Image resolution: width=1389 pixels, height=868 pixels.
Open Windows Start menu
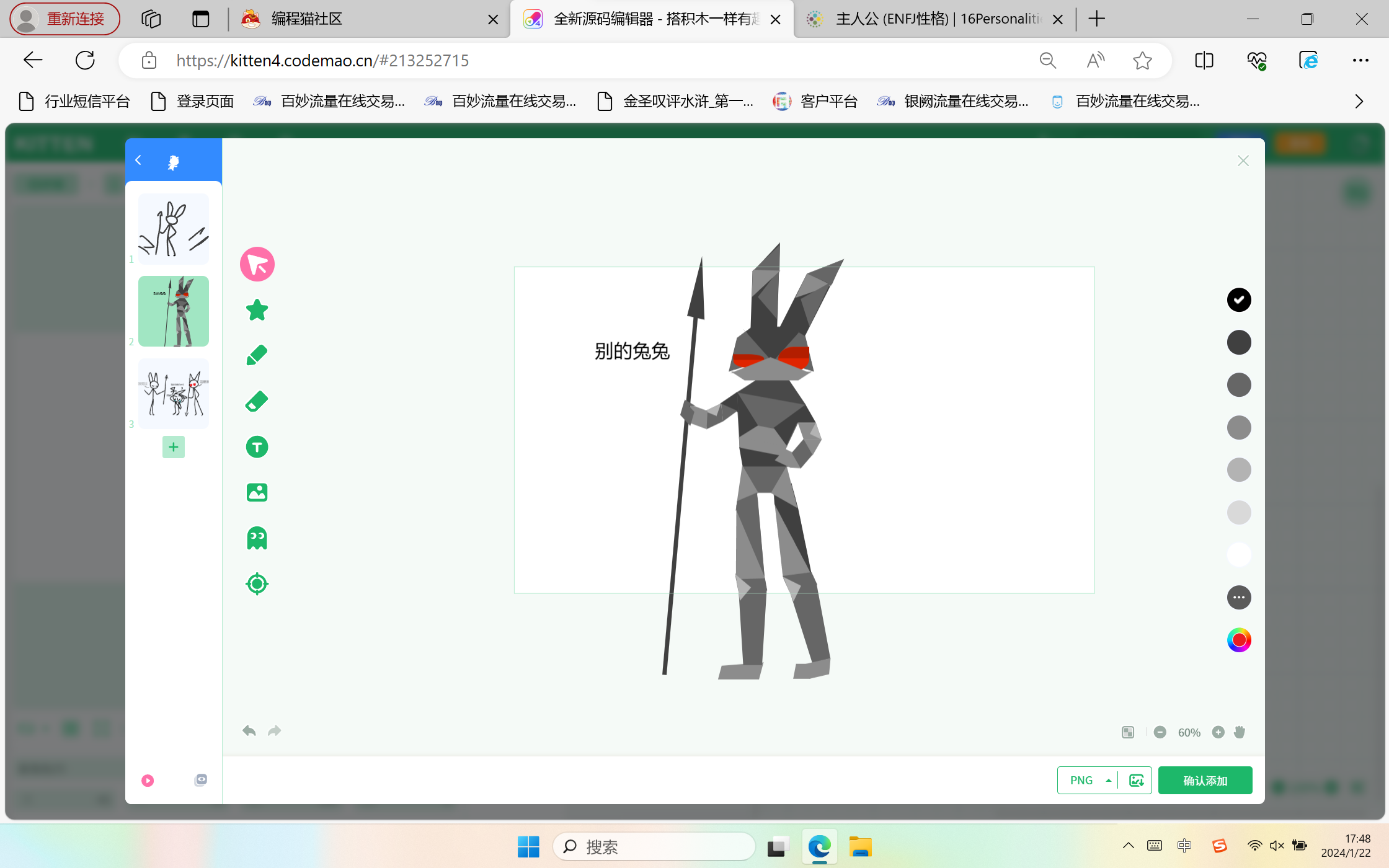point(528,847)
